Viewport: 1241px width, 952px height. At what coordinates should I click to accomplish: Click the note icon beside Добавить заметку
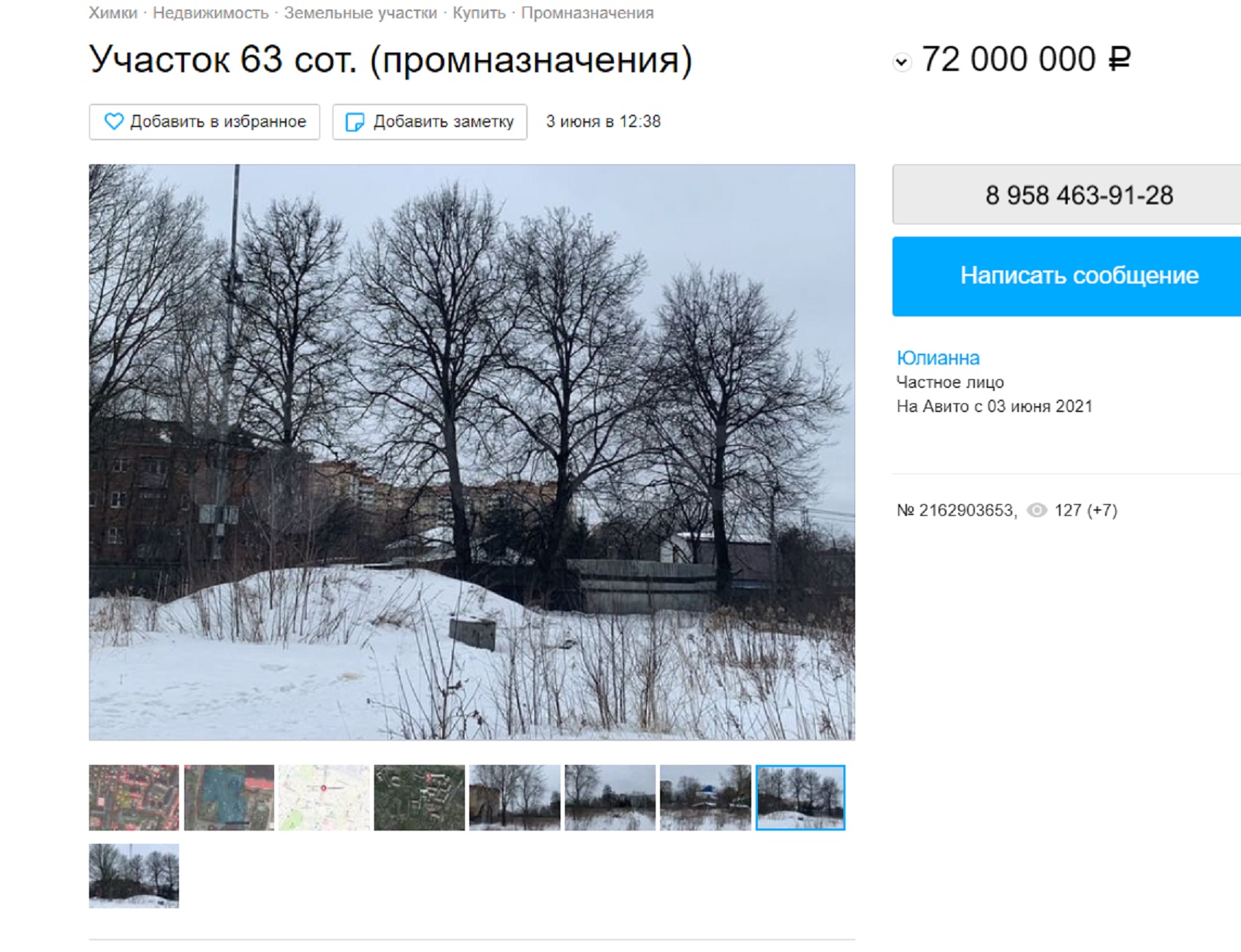click(x=354, y=122)
